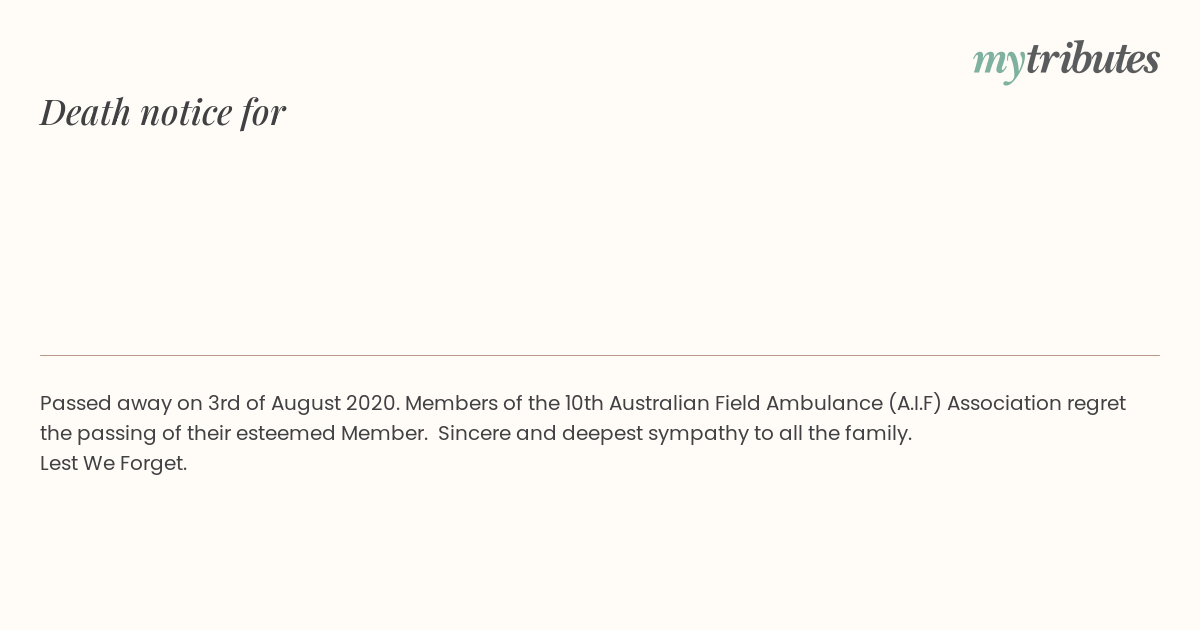This screenshot has height=630, width=1200.
Task: Click the 'to all the family' text
Action: [x=830, y=434]
